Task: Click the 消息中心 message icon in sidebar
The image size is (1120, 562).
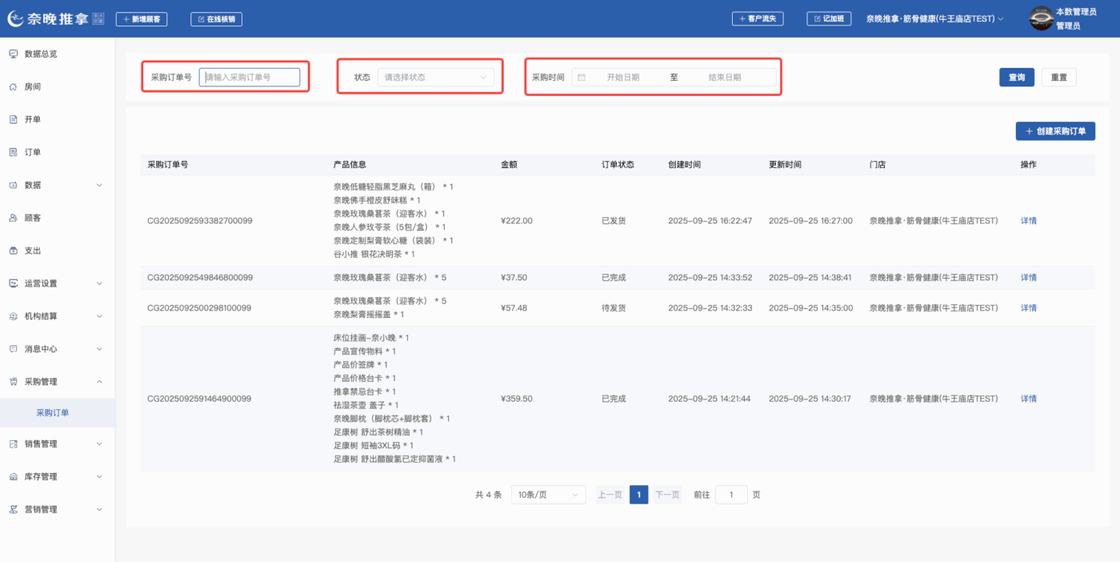Action: [13, 349]
